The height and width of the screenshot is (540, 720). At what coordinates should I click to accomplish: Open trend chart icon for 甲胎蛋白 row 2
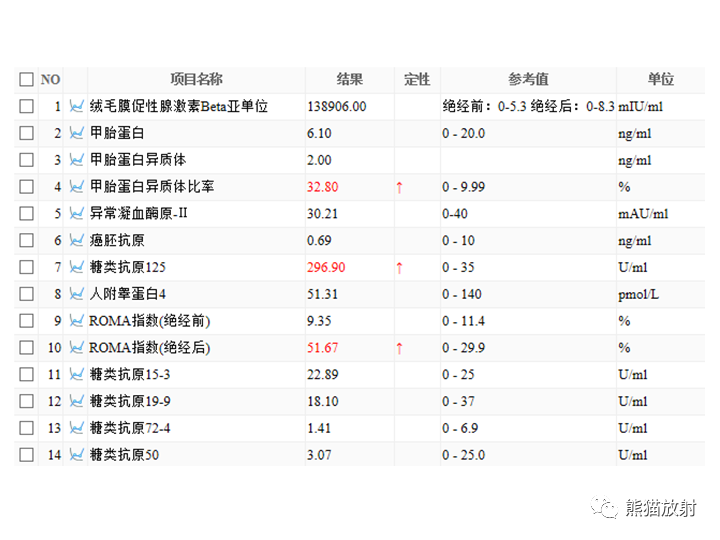[76, 133]
